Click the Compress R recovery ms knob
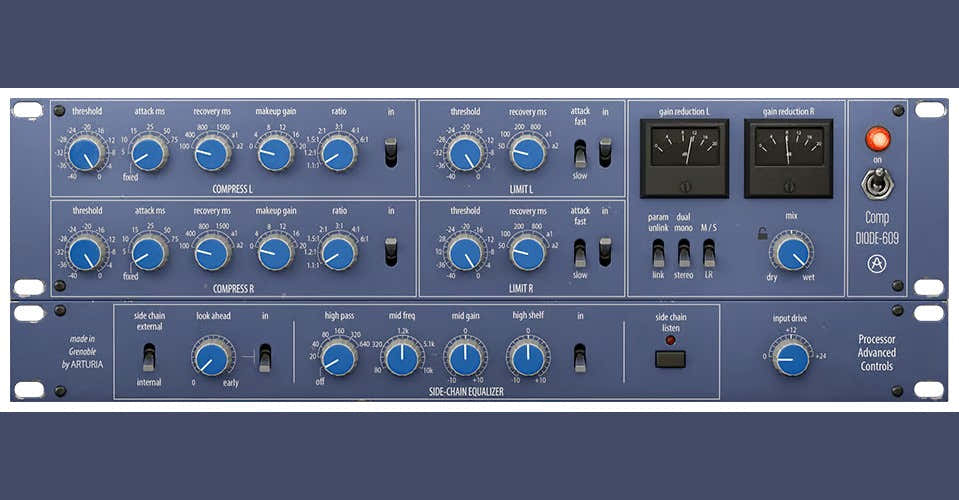The height and width of the screenshot is (500, 959). click(x=213, y=253)
